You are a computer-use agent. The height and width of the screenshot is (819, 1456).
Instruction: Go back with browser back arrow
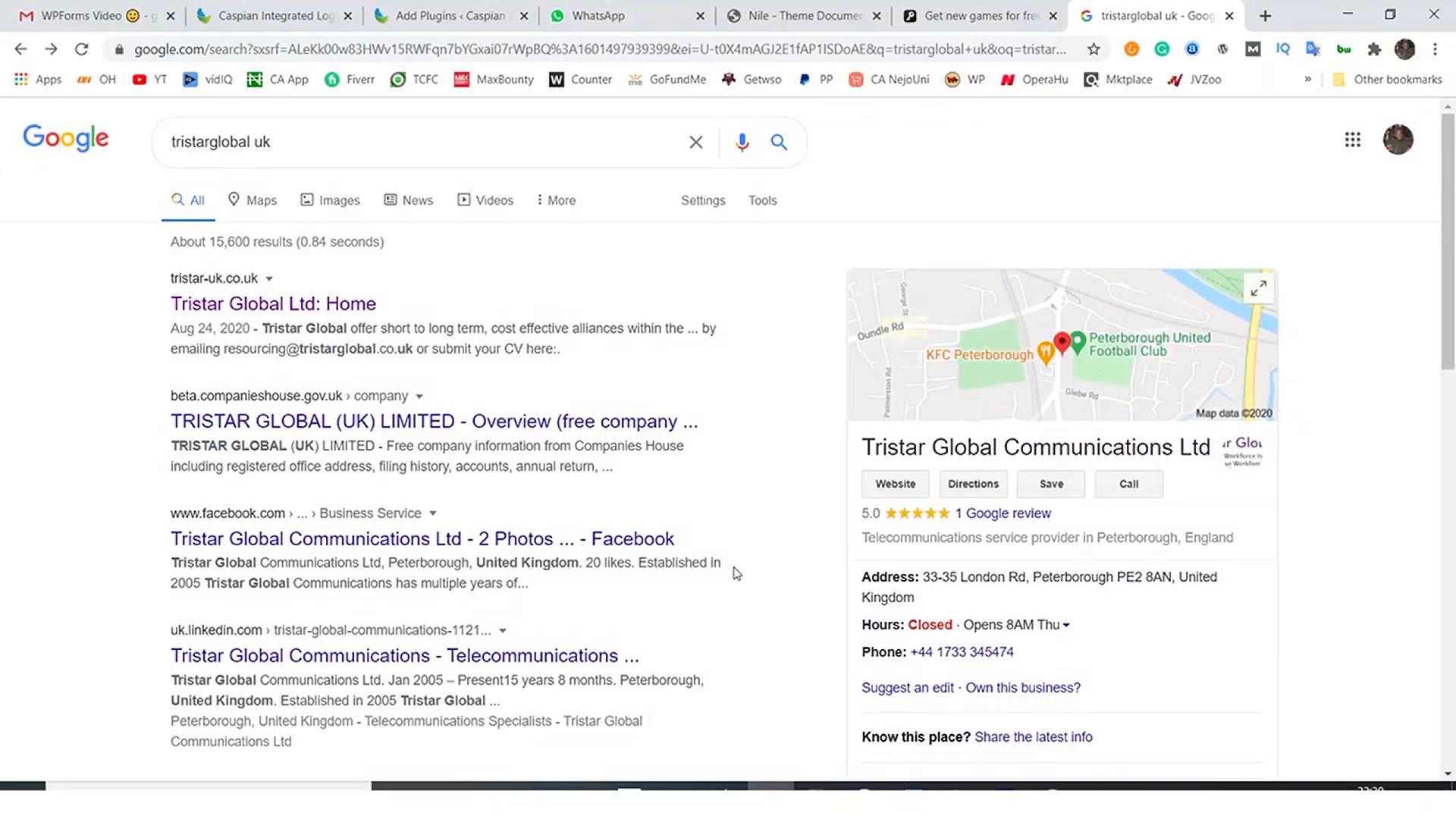pyautogui.click(x=20, y=49)
